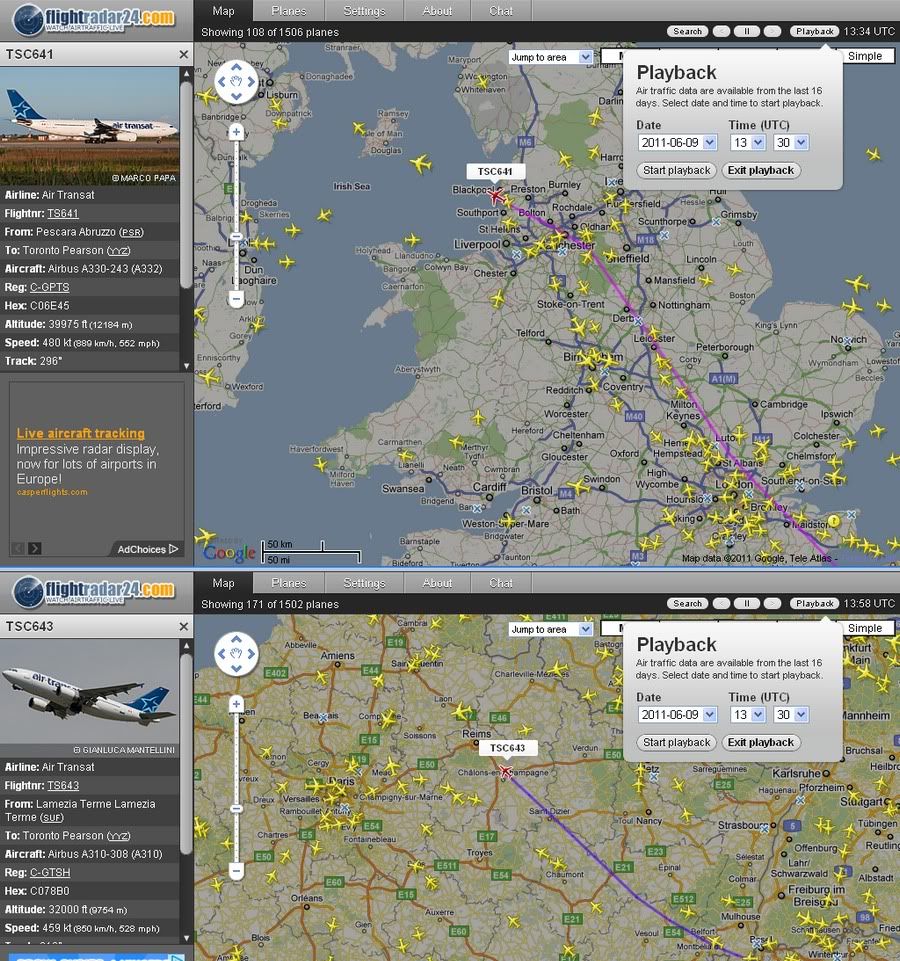The width and height of the screenshot is (900, 961).
Task: Click the AdChoices icon in the ad box
Action: pyautogui.click(x=174, y=549)
